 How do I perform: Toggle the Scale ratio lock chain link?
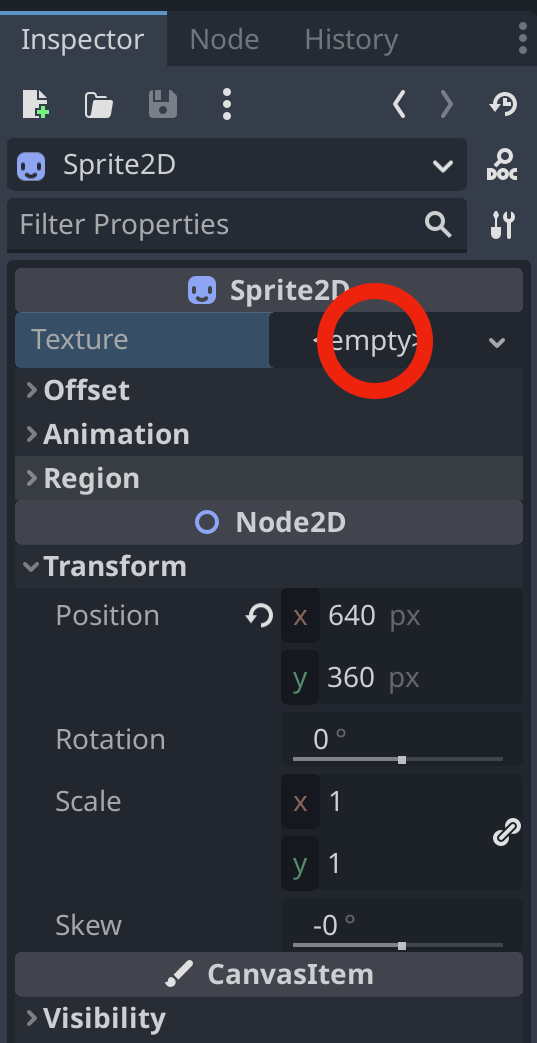[x=506, y=832]
